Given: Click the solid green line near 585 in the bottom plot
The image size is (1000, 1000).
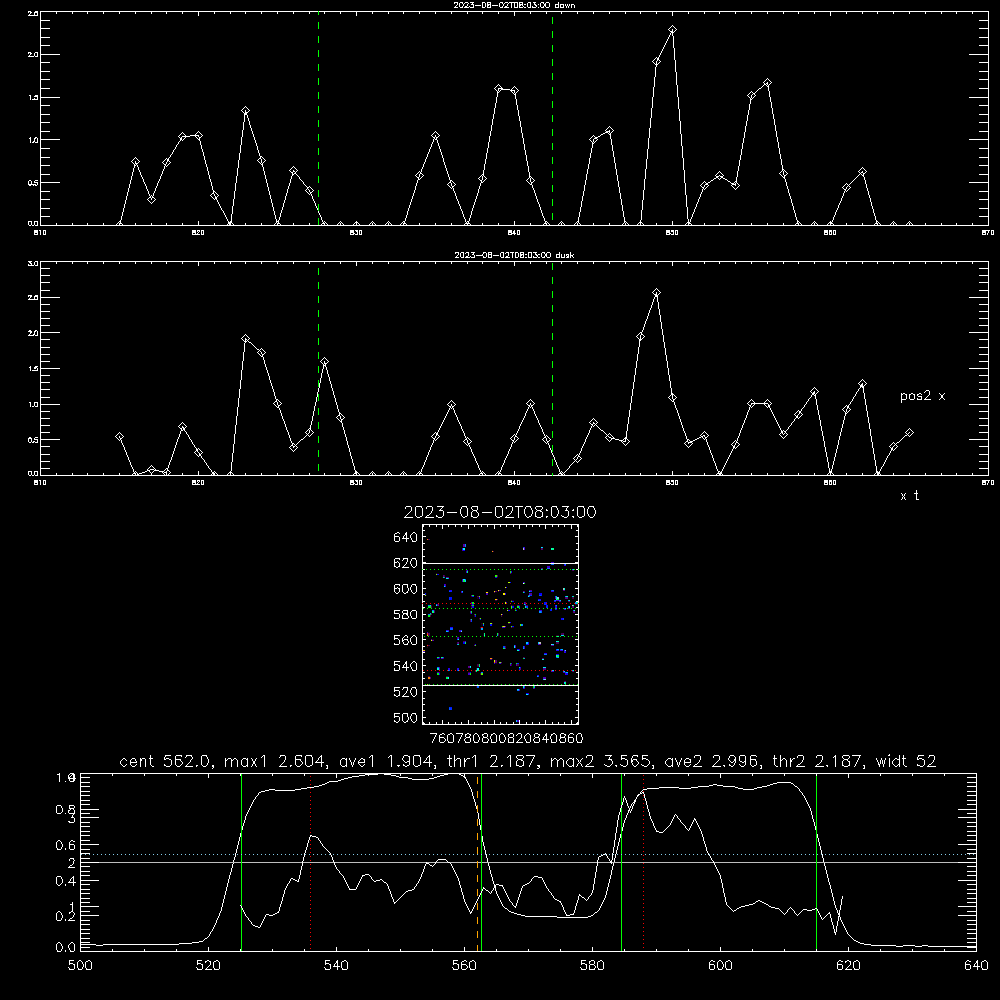Looking at the screenshot, I should click(x=621, y=862).
